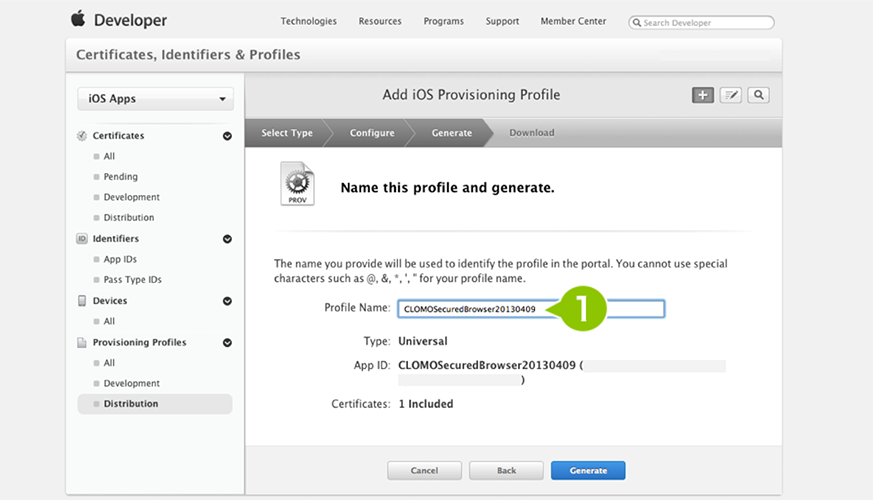The image size is (889, 500).
Task: Select App IDs in the sidebar
Action: 120,259
